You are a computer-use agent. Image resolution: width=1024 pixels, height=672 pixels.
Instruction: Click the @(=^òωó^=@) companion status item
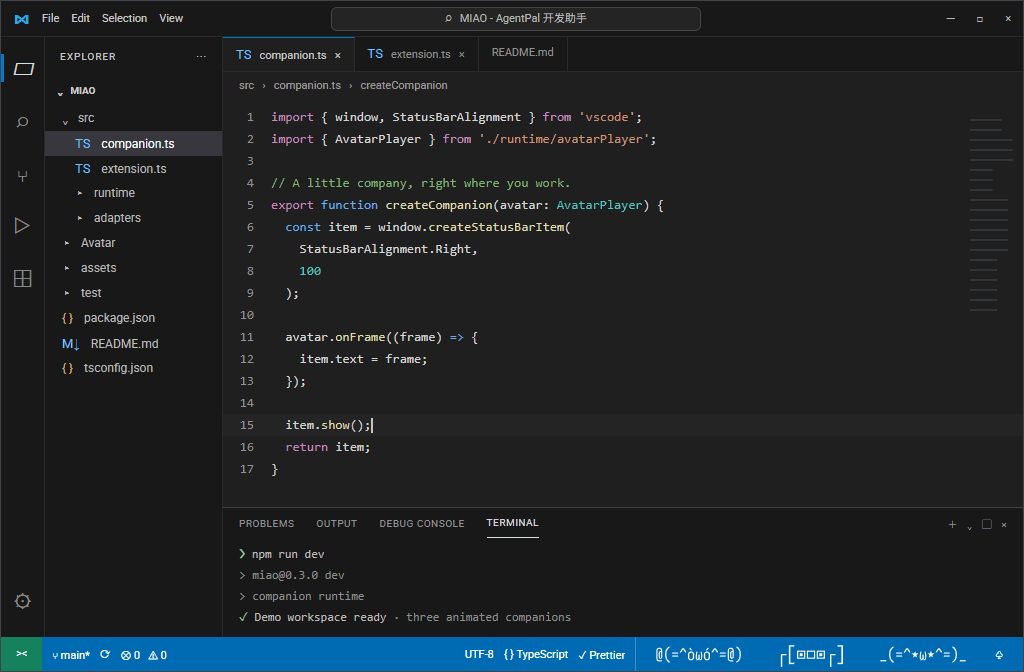coord(698,654)
